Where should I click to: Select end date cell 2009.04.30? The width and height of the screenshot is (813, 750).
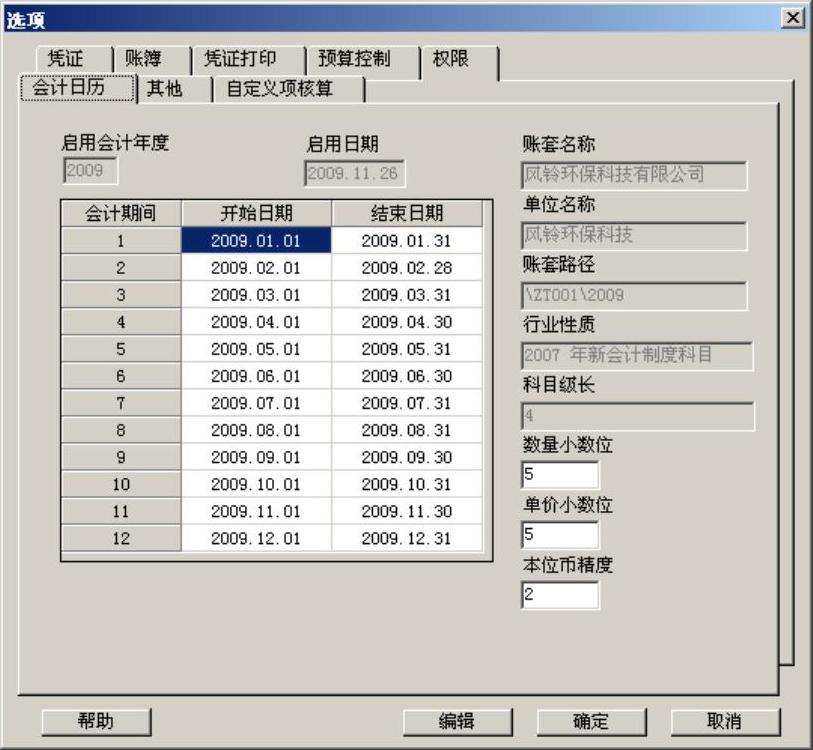pyautogui.click(x=407, y=322)
